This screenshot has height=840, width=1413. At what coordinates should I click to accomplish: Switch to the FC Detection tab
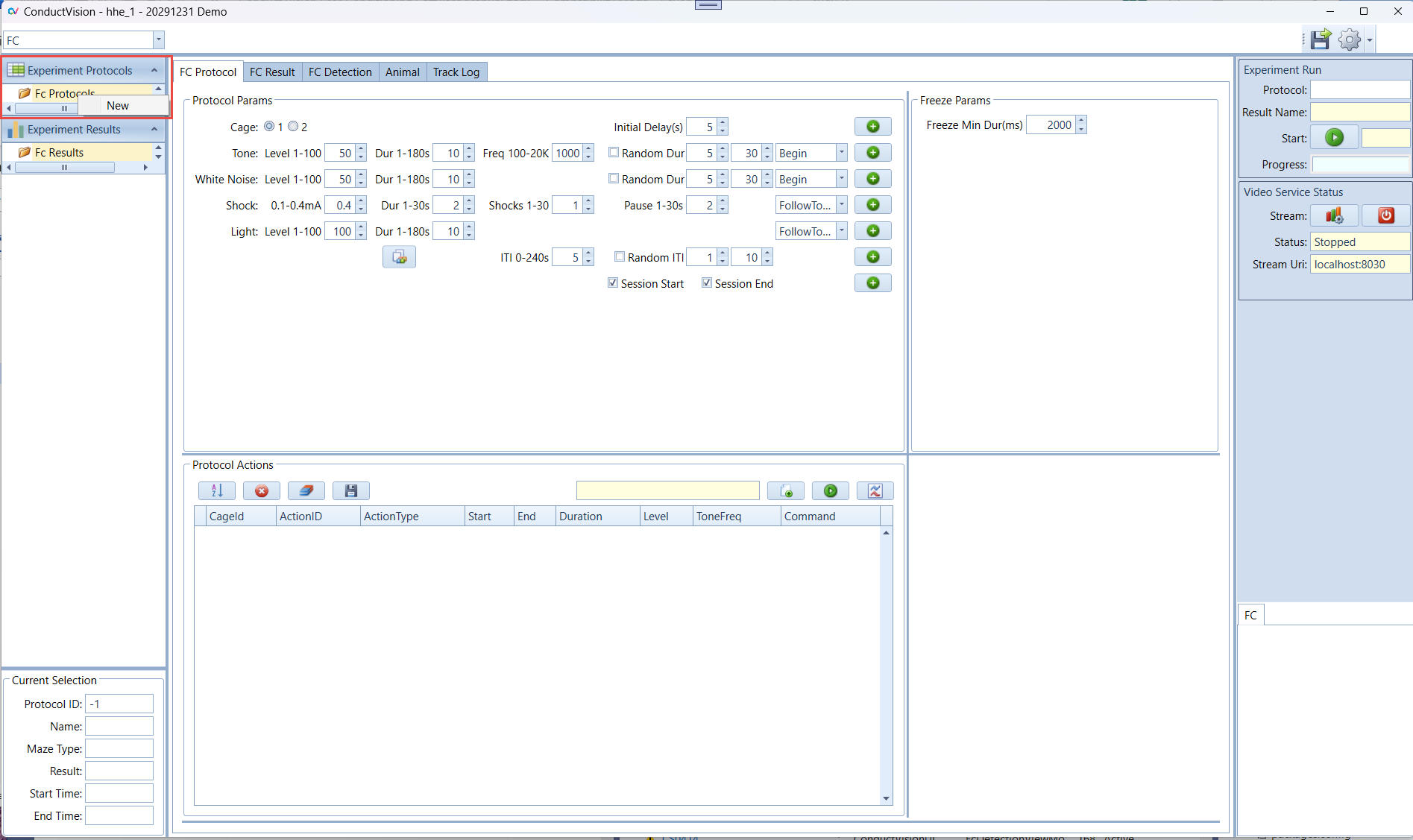340,72
